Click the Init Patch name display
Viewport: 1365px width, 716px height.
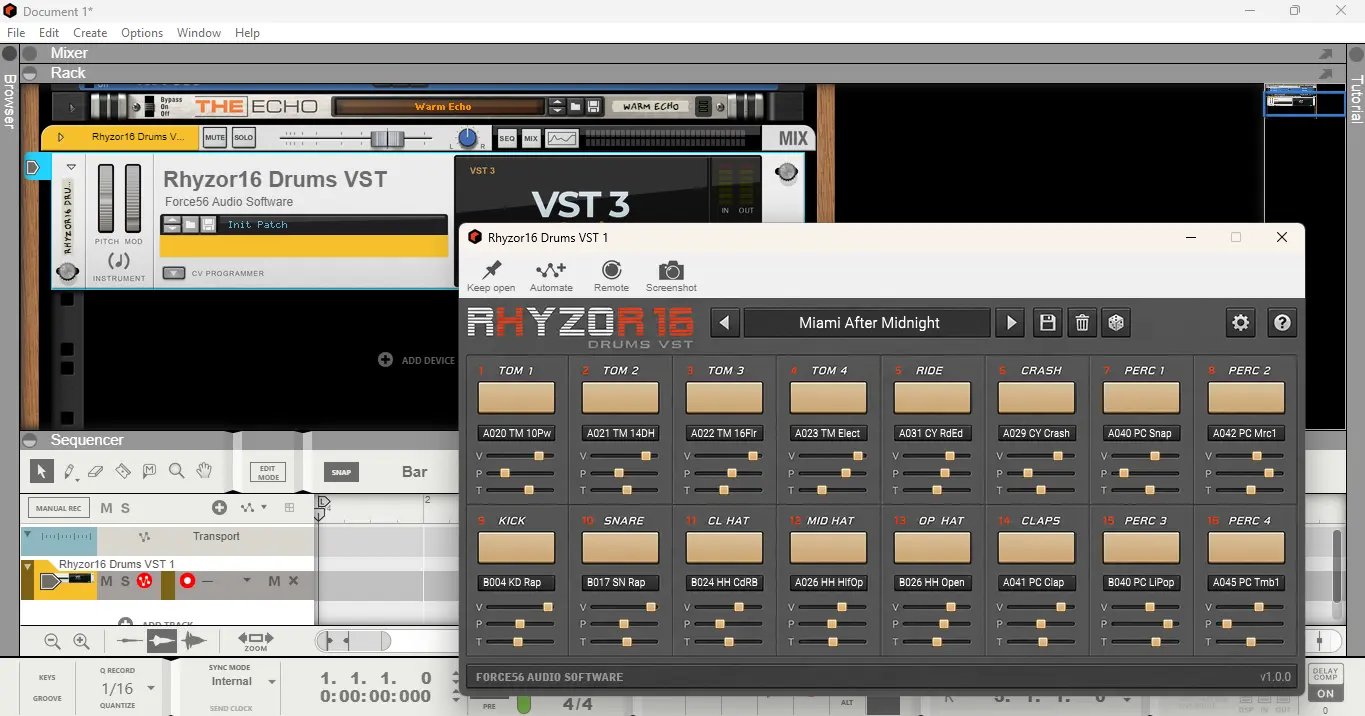334,225
